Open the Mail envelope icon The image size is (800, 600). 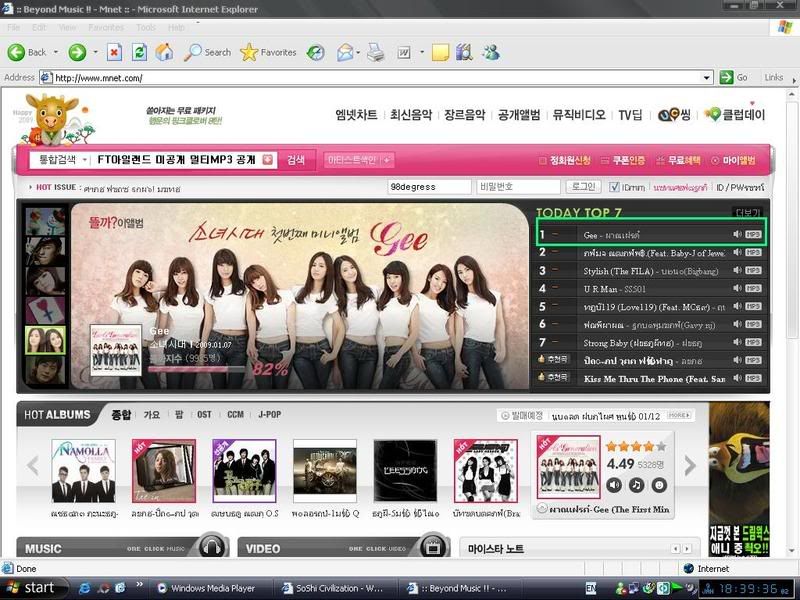coord(345,52)
